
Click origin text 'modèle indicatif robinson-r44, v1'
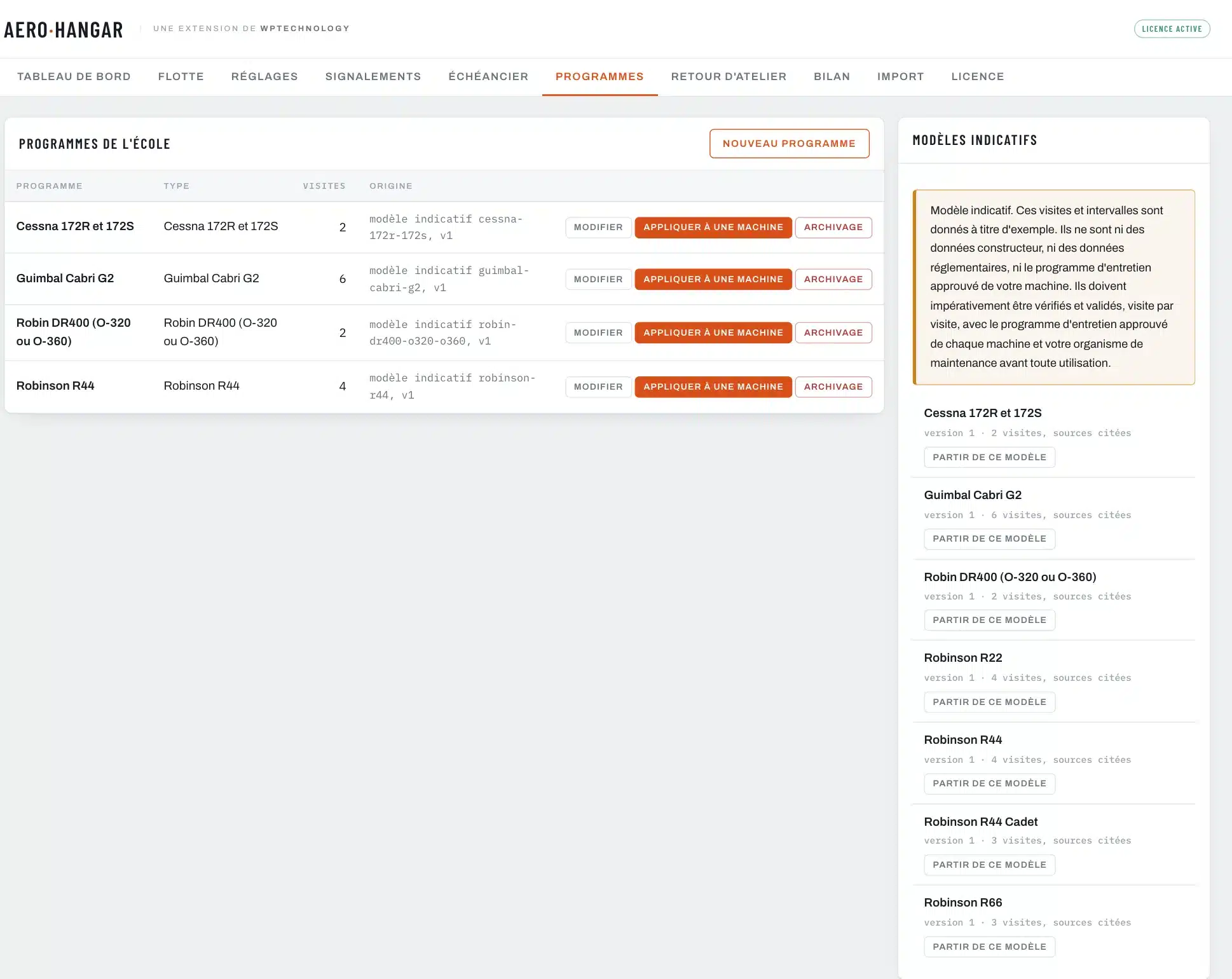pos(452,387)
